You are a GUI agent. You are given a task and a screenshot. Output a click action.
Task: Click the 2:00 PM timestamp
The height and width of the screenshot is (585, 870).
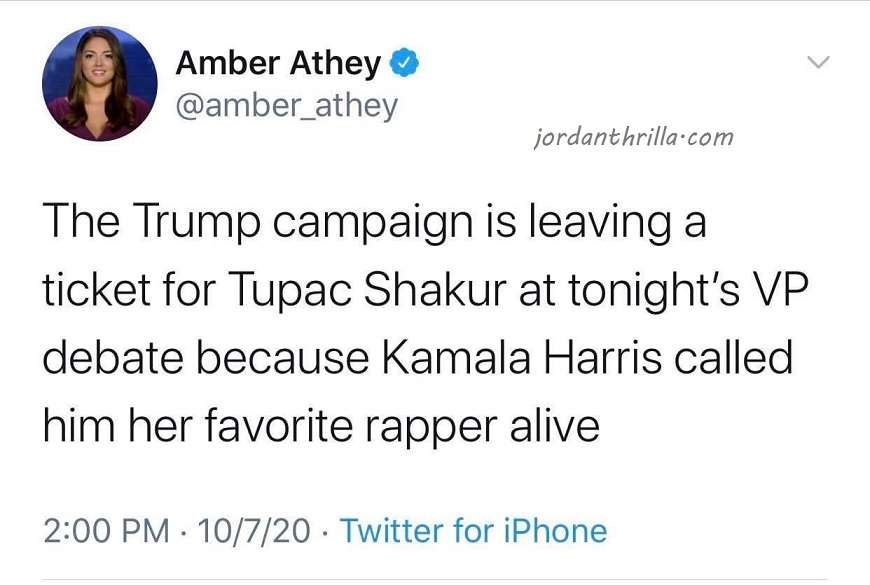[x=107, y=530]
